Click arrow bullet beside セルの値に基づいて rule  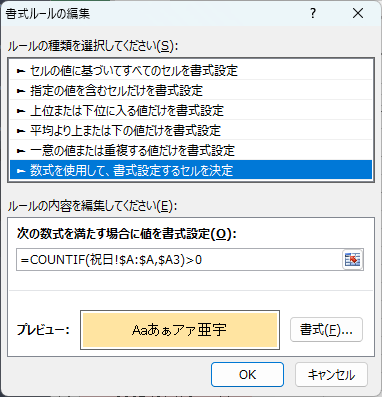pos(21,71)
